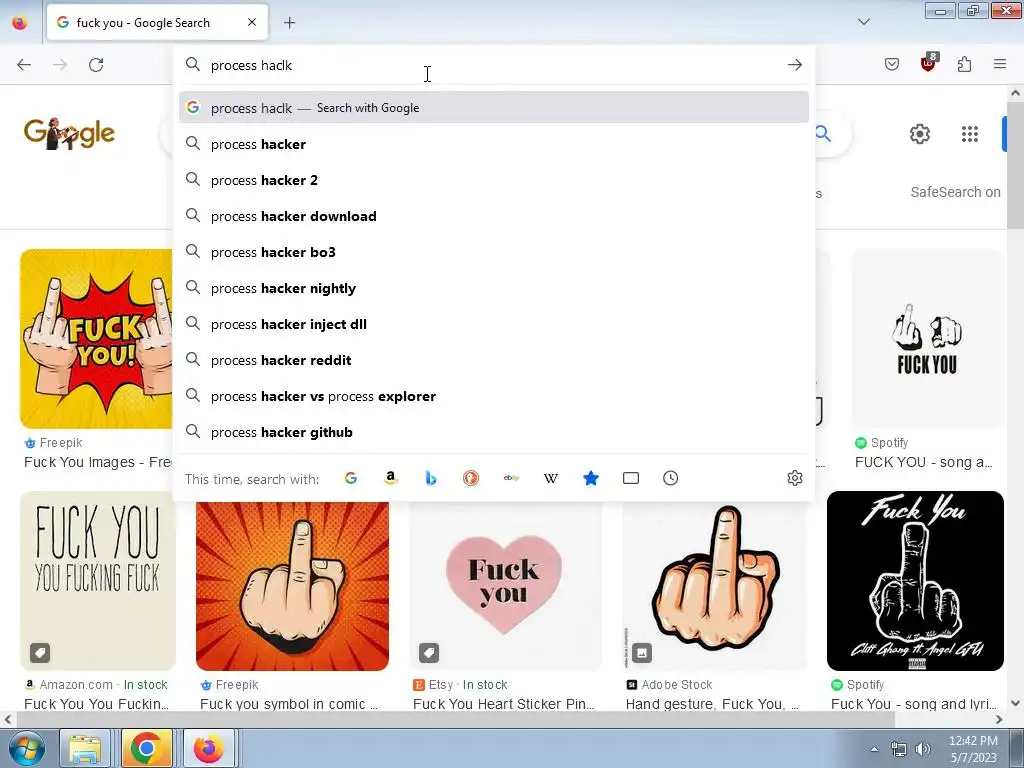Click the vertical scrollbar thumb

[x=1015, y=165]
